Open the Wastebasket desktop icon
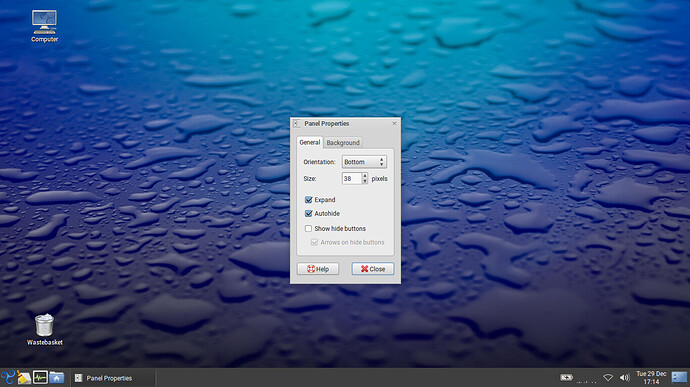Viewport: 690px width, 387px height. (x=44, y=330)
